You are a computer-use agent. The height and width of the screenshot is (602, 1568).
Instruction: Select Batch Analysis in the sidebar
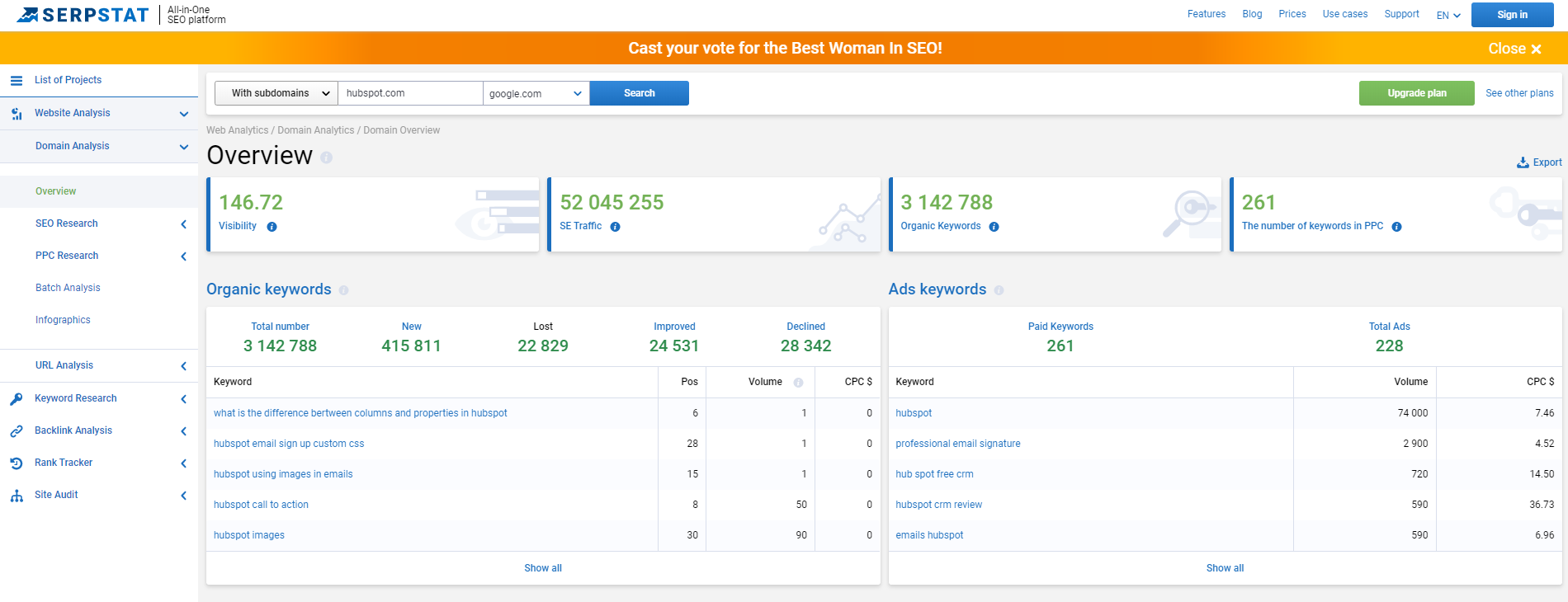coord(68,288)
